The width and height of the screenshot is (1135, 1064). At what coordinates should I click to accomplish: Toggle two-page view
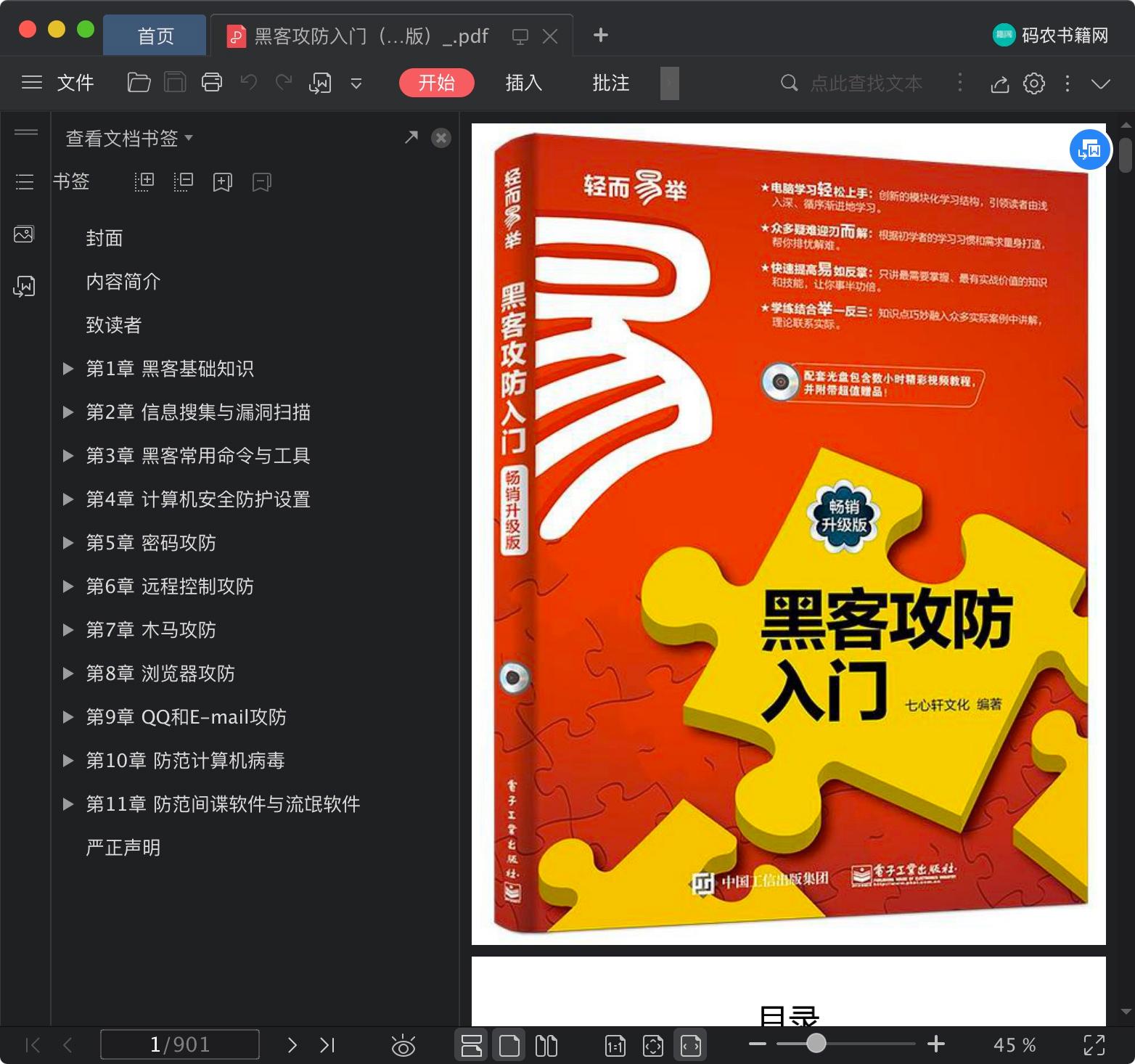click(x=546, y=1045)
